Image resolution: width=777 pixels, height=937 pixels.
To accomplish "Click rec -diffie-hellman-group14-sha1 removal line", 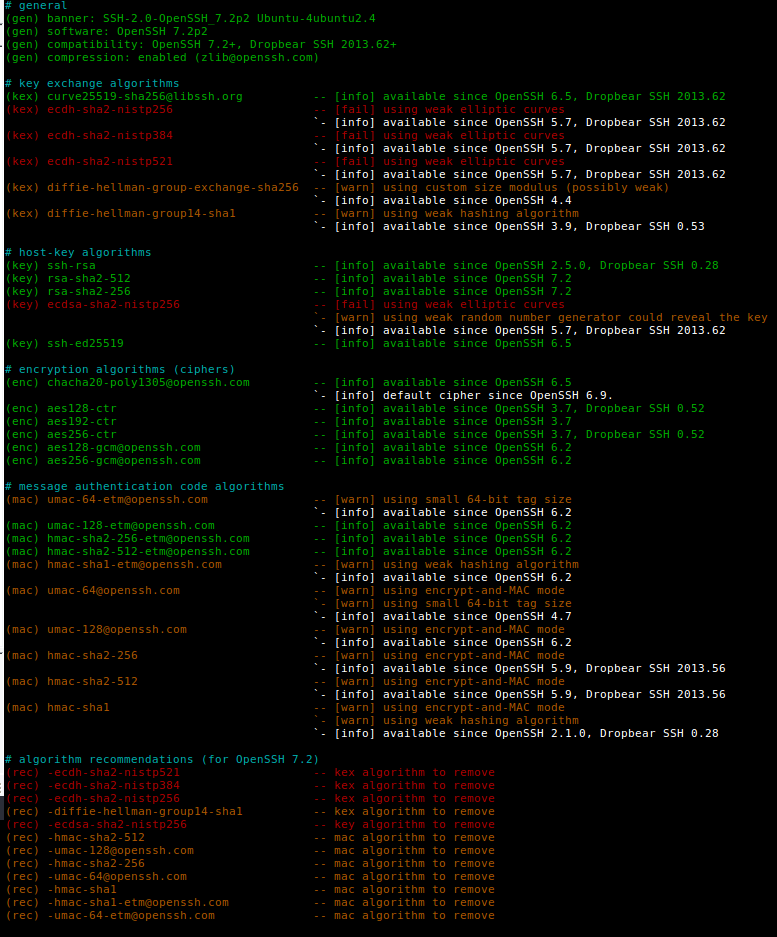I will (x=250, y=812).
